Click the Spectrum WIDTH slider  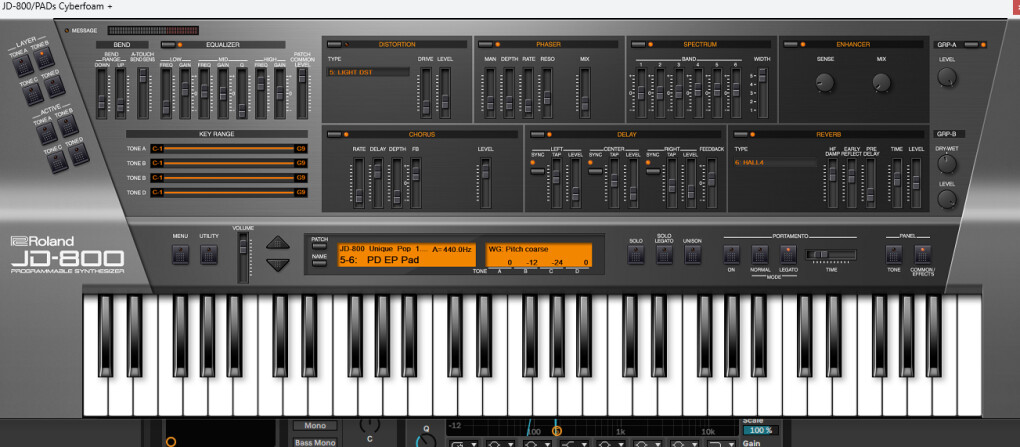762,91
